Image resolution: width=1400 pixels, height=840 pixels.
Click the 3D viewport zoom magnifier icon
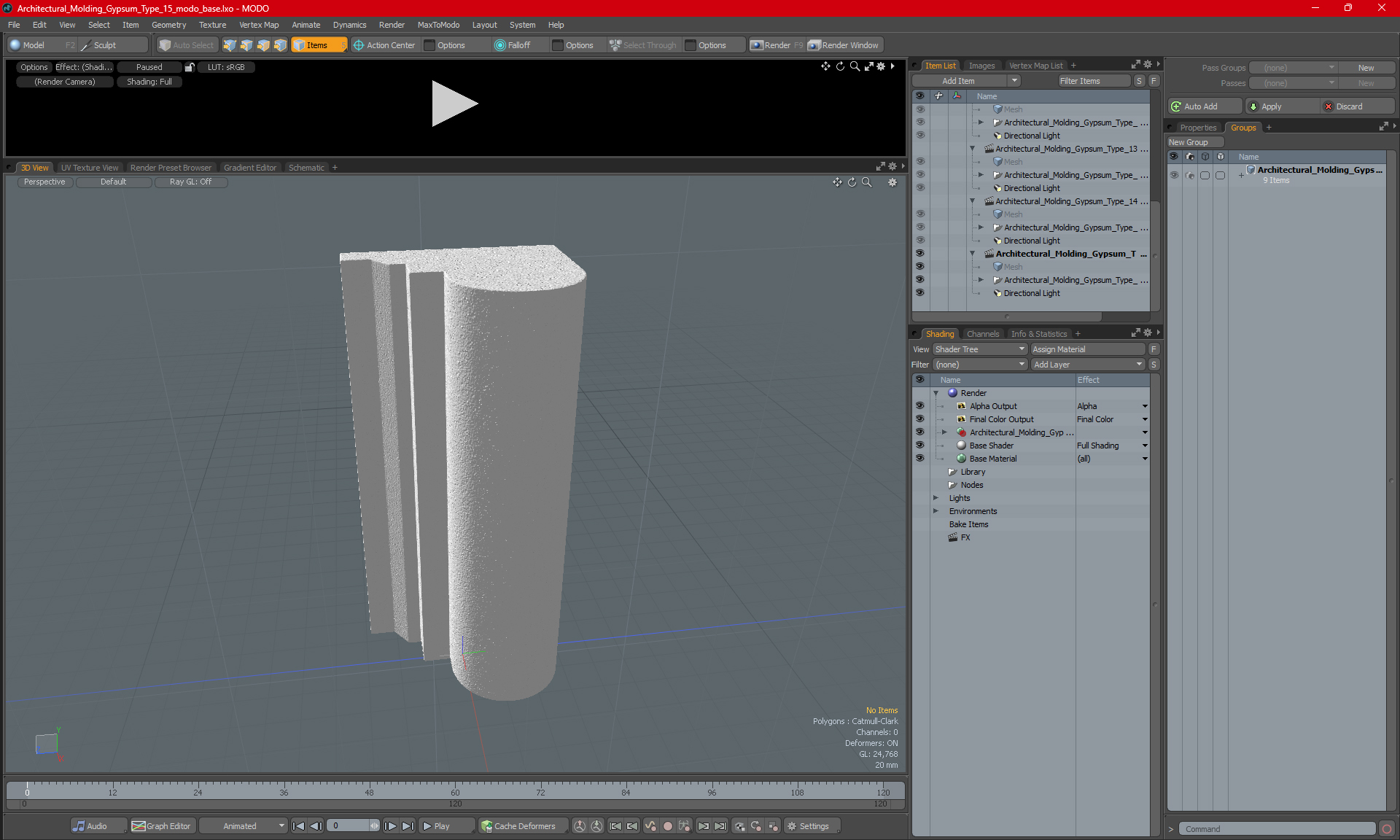866,182
